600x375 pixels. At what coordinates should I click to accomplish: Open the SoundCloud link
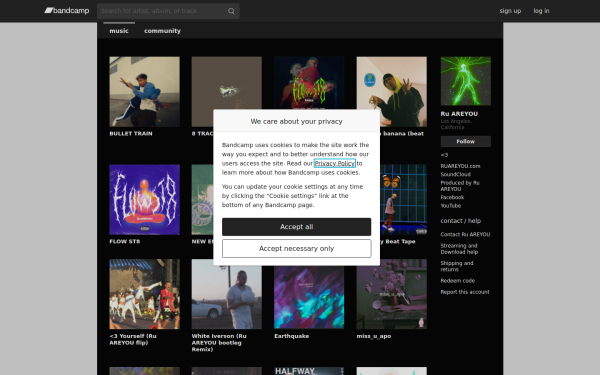pos(456,174)
